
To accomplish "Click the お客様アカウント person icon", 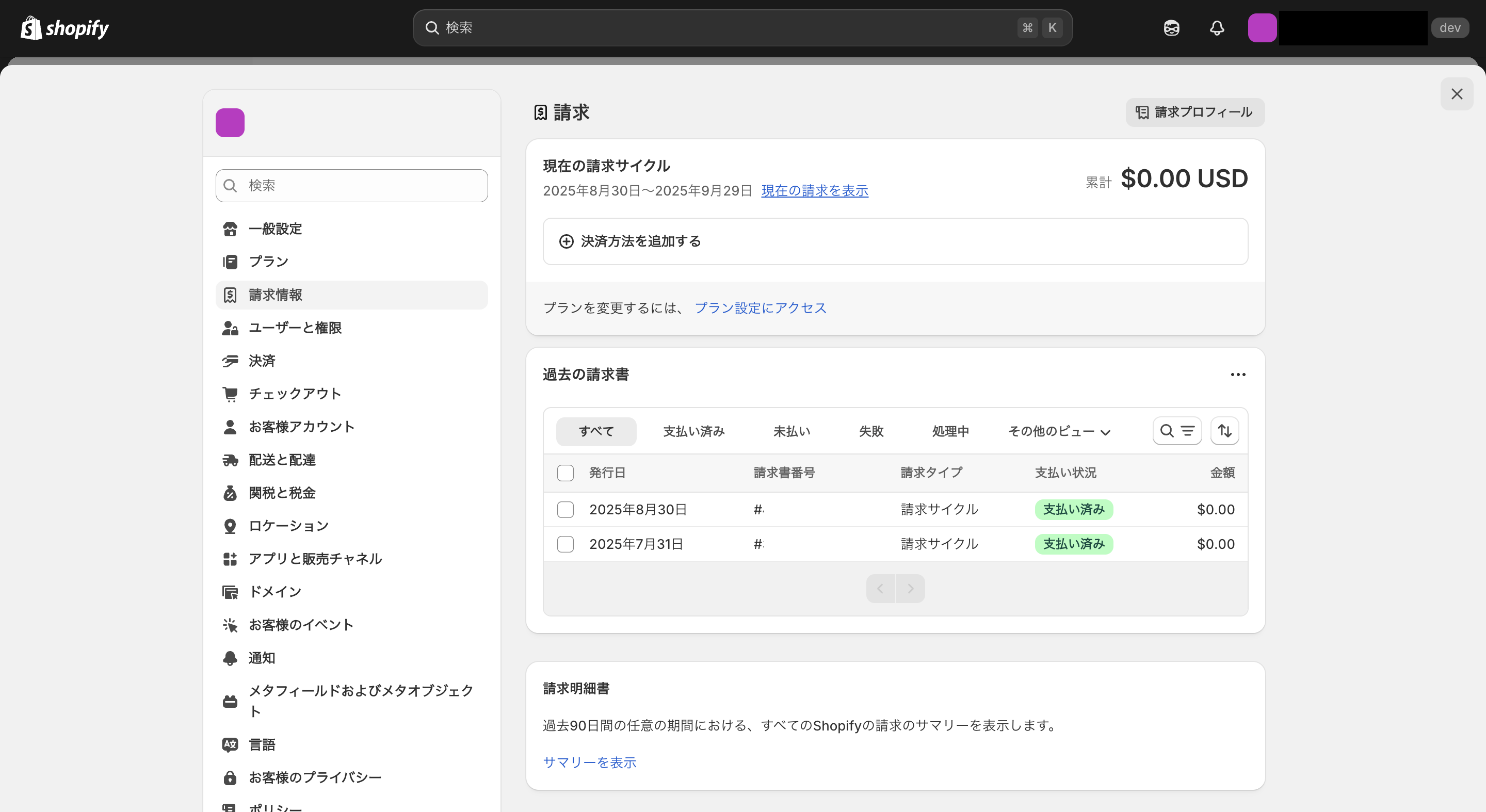I will tap(230, 427).
